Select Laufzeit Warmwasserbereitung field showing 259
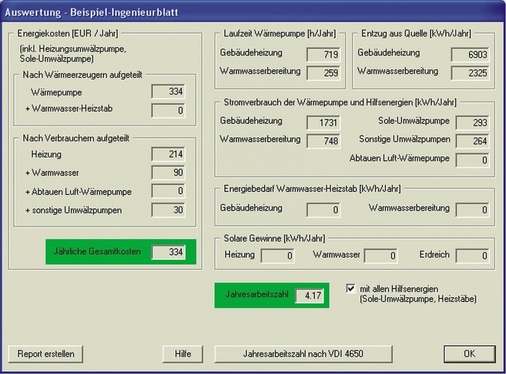Viewport: 506px width, 374px height. click(324, 73)
